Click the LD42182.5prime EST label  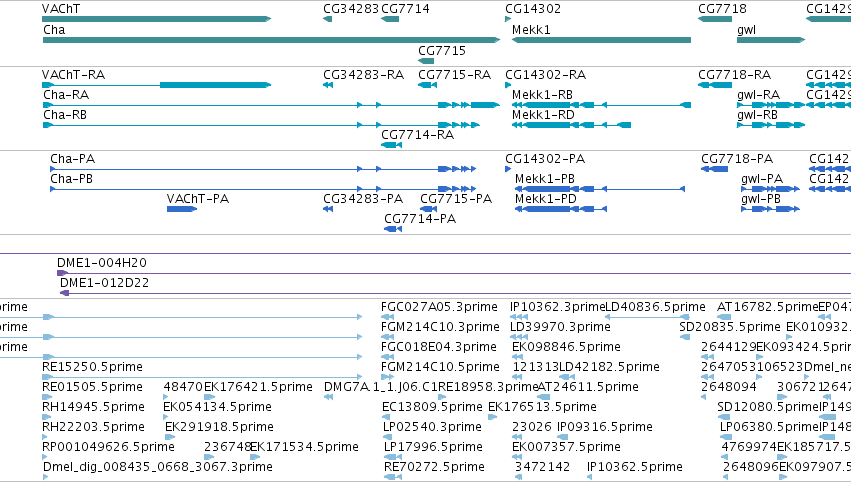tap(609, 367)
